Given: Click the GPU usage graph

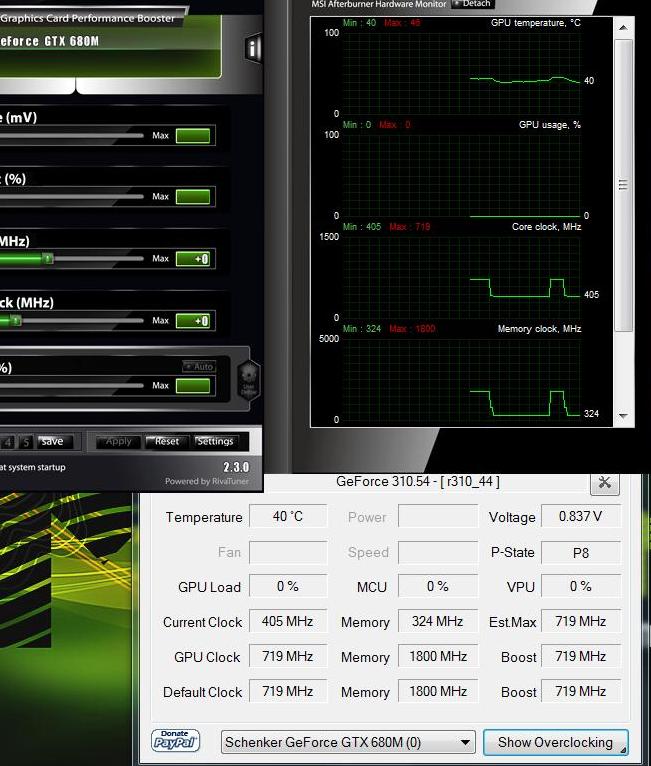Looking at the screenshot, I should pos(462,175).
